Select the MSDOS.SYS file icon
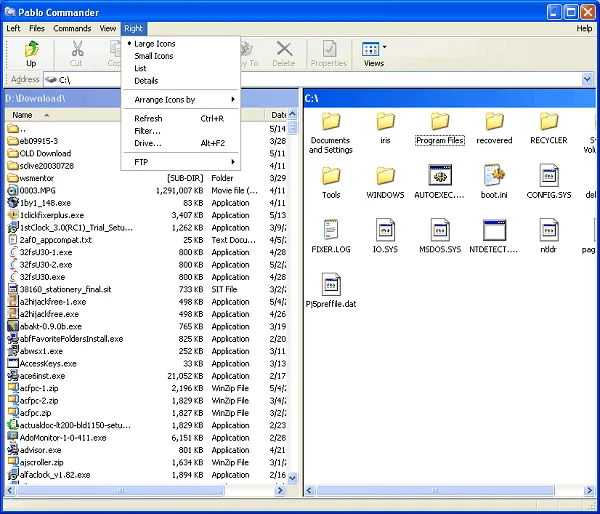Viewport: 600px width, 514px height. tap(440, 230)
